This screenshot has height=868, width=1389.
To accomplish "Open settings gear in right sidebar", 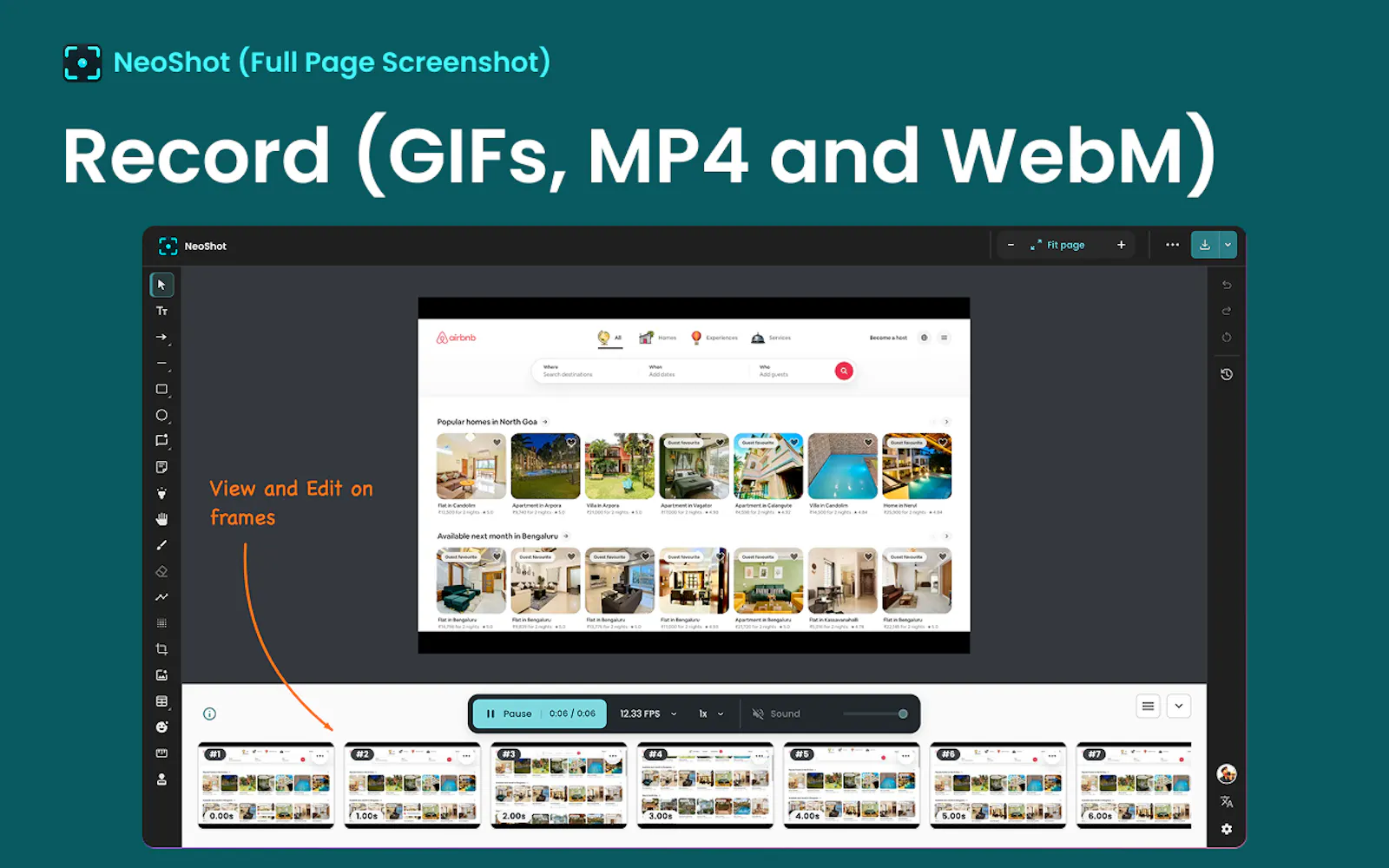I will tap(1227, 829).
